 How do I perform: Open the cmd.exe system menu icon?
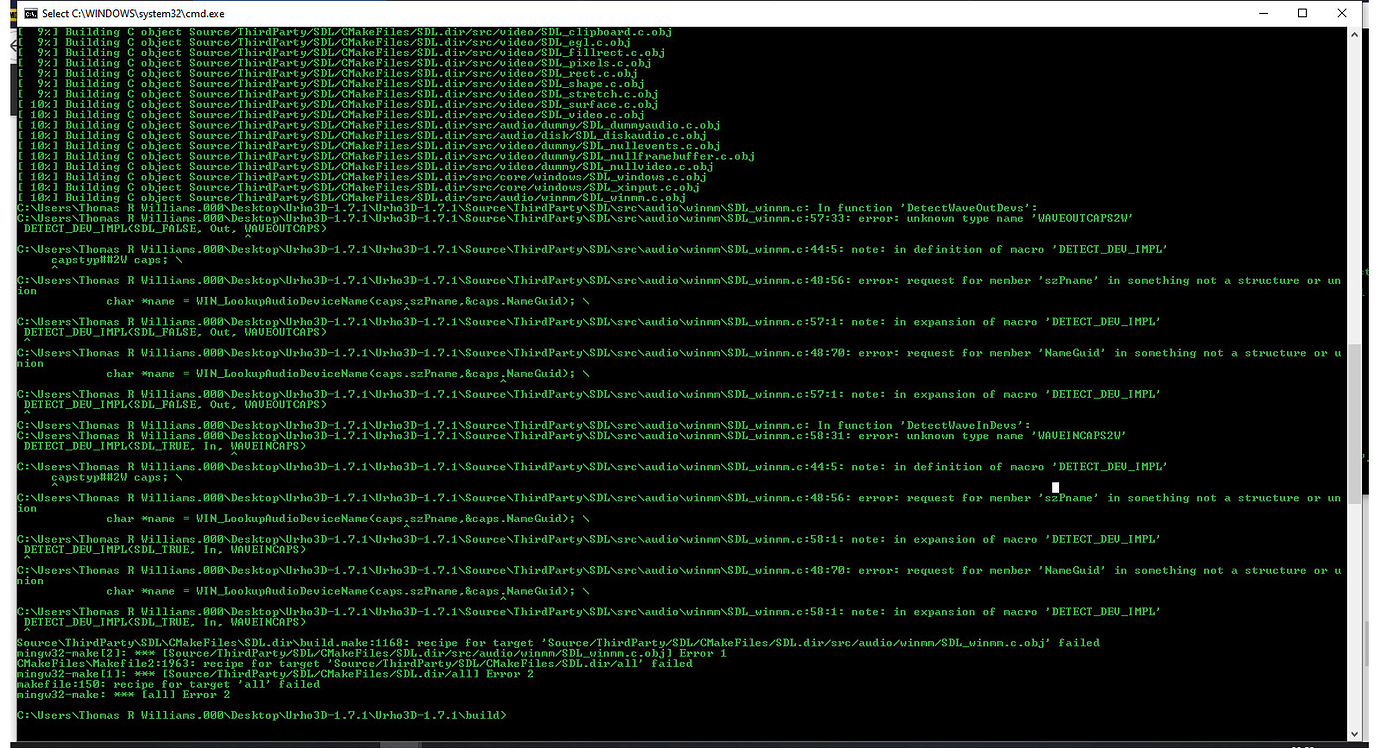tap(30, 13)
